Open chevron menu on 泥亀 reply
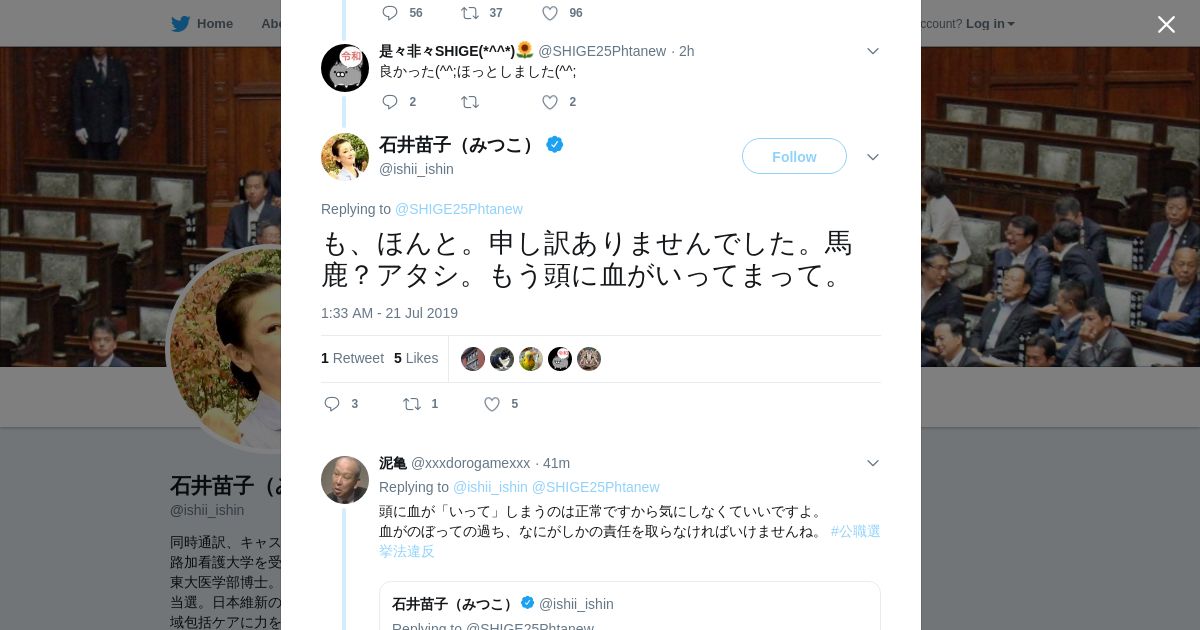1200x630 pixels. [873, 463]
